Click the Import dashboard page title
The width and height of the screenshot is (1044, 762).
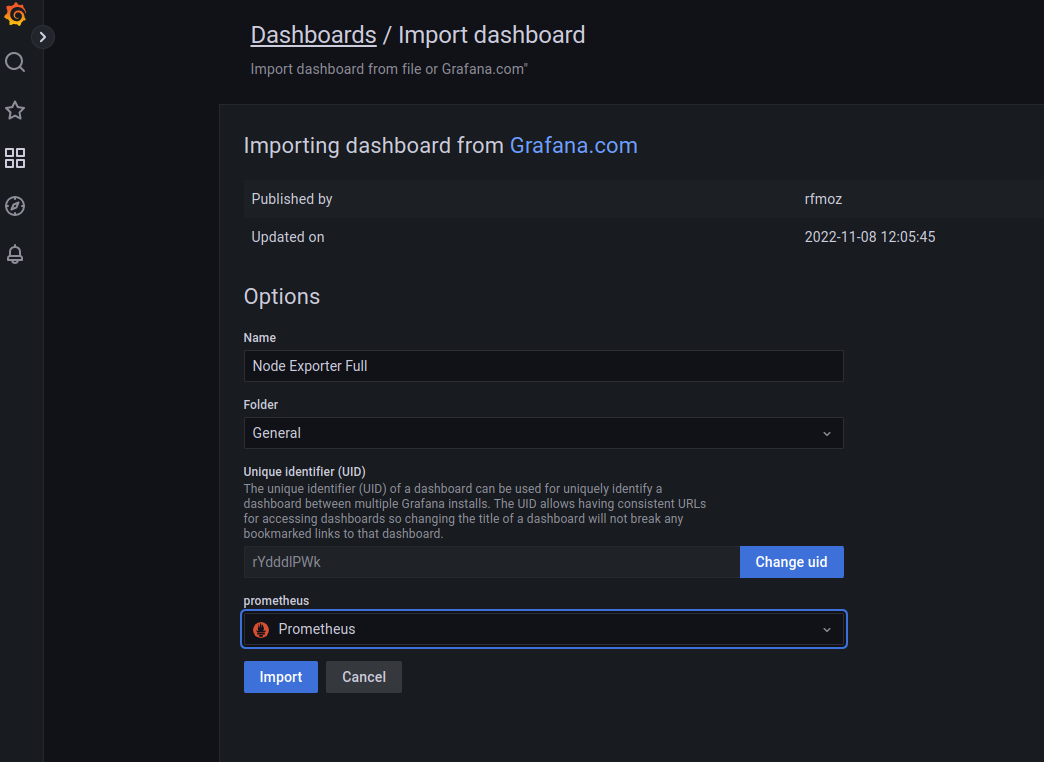coord(491,35)
